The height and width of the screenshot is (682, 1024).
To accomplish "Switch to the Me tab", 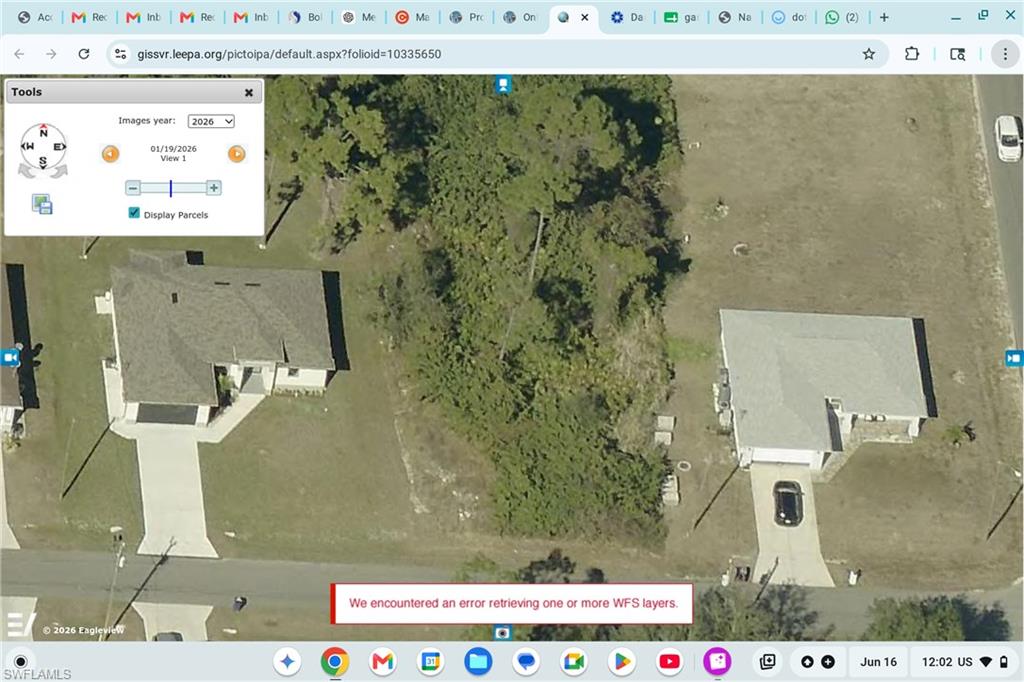I will 359,18.
